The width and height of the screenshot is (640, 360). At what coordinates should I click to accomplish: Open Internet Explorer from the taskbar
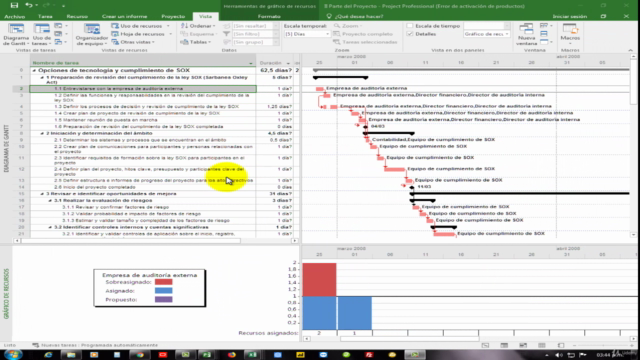click(x=48, y=355)
